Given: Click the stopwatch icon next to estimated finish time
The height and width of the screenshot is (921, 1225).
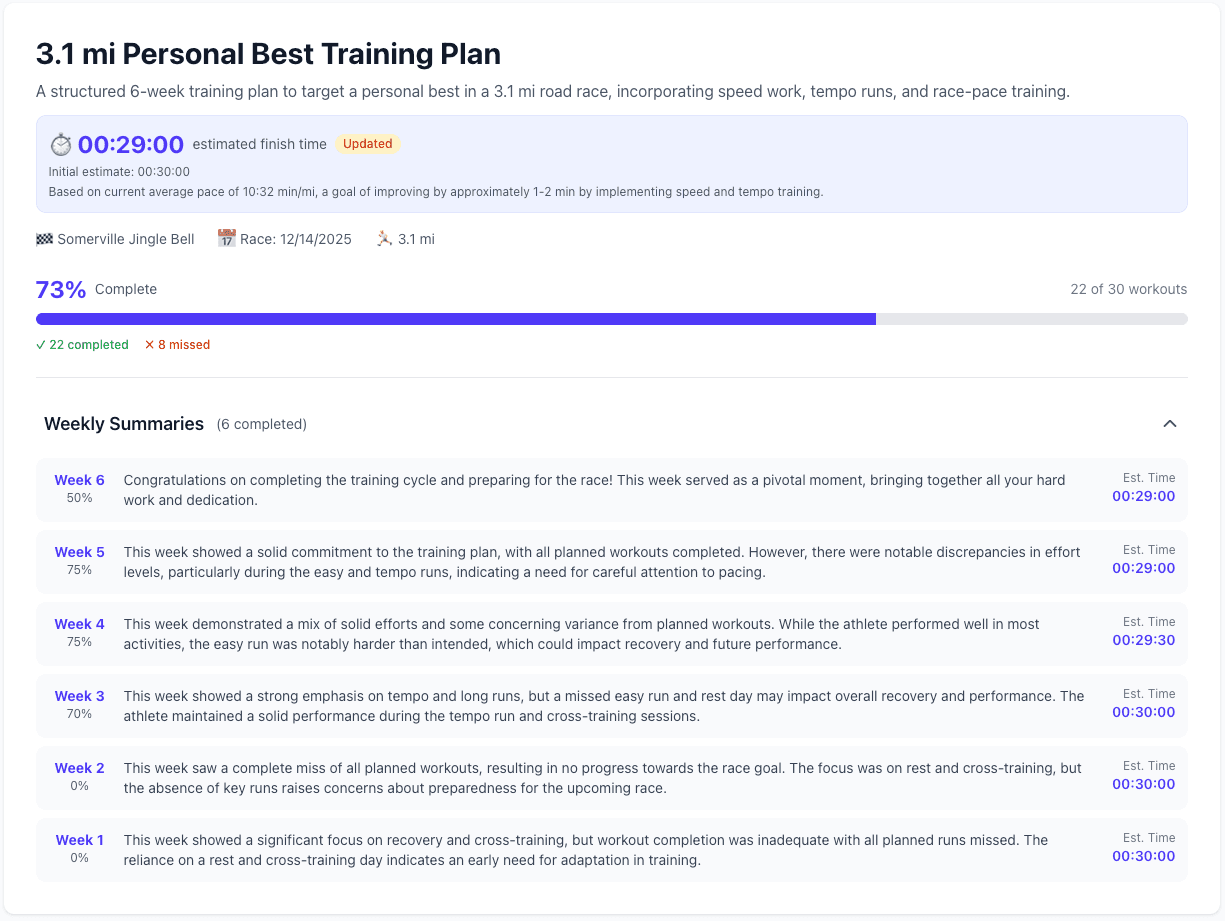Looking at the screenshot, I should (x=61, y=143).
